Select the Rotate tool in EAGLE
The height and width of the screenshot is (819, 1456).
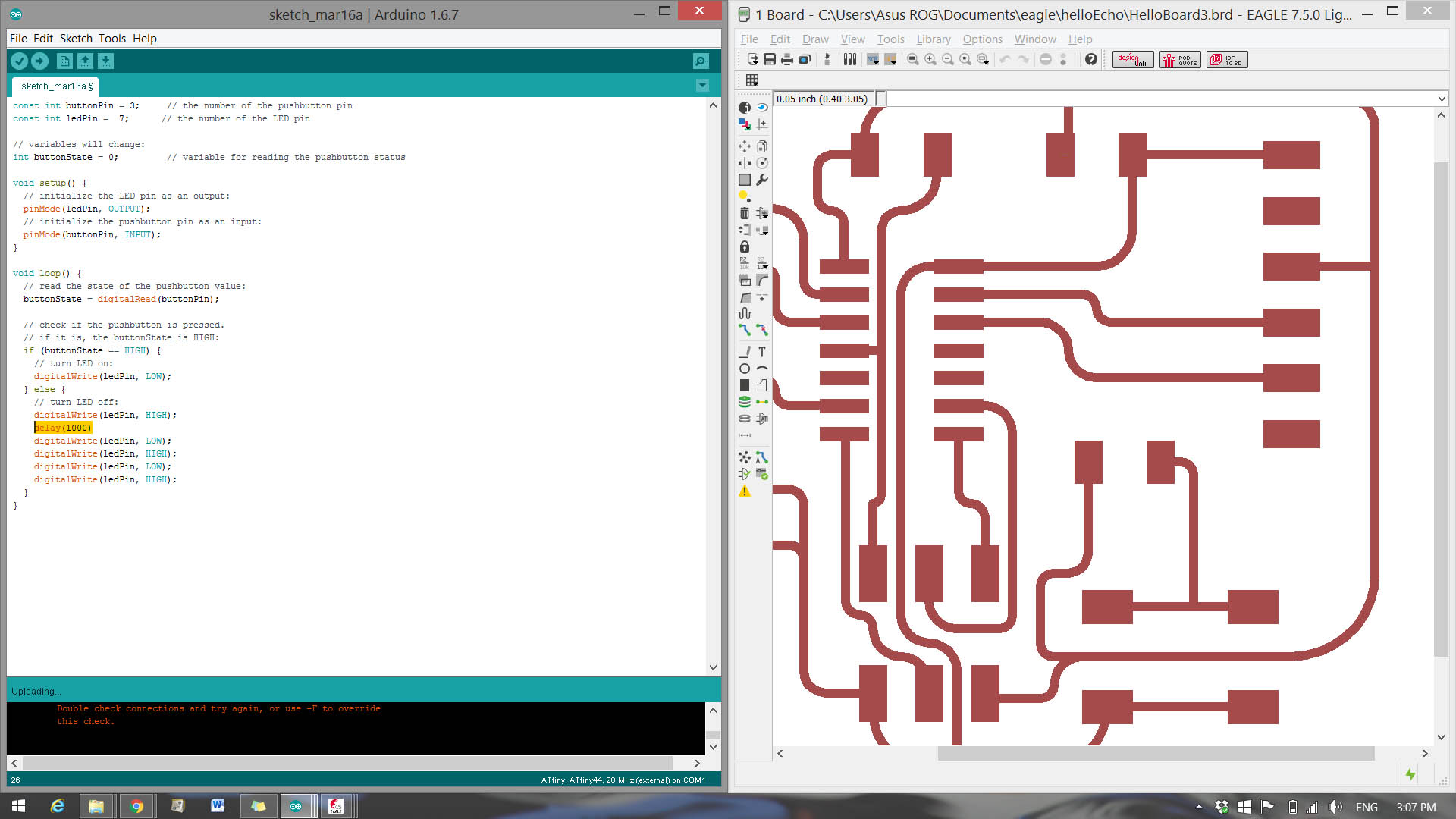pyautogui.click(x=762, y=163)
